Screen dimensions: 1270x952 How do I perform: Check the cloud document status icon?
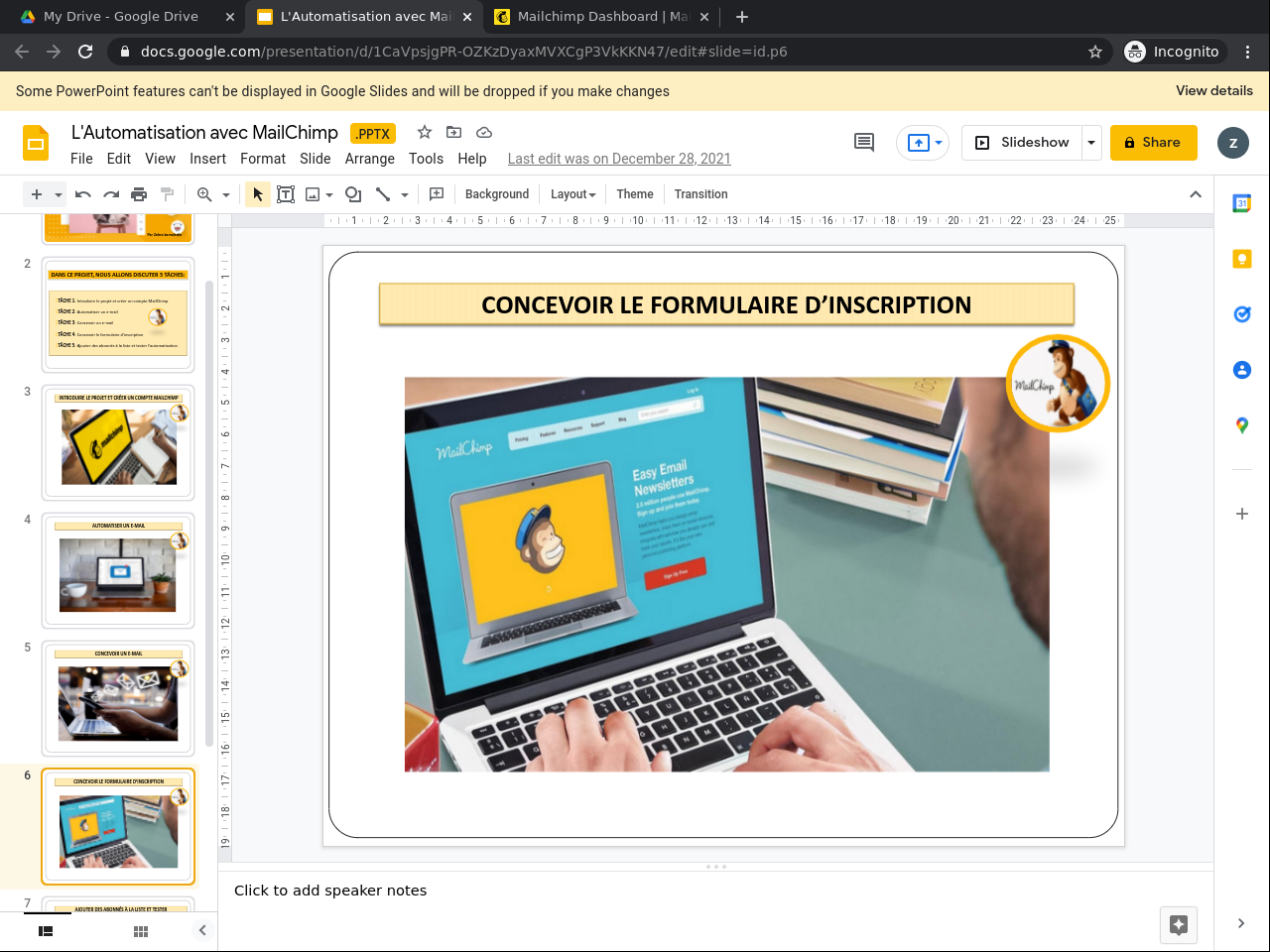pos(484,132)
